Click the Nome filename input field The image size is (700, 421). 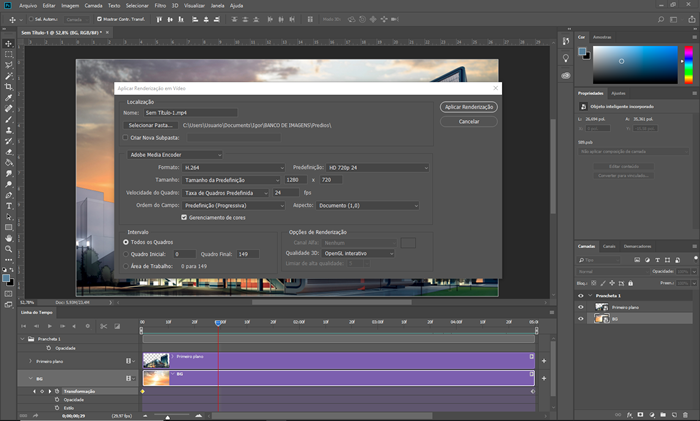tap(190, 113)
